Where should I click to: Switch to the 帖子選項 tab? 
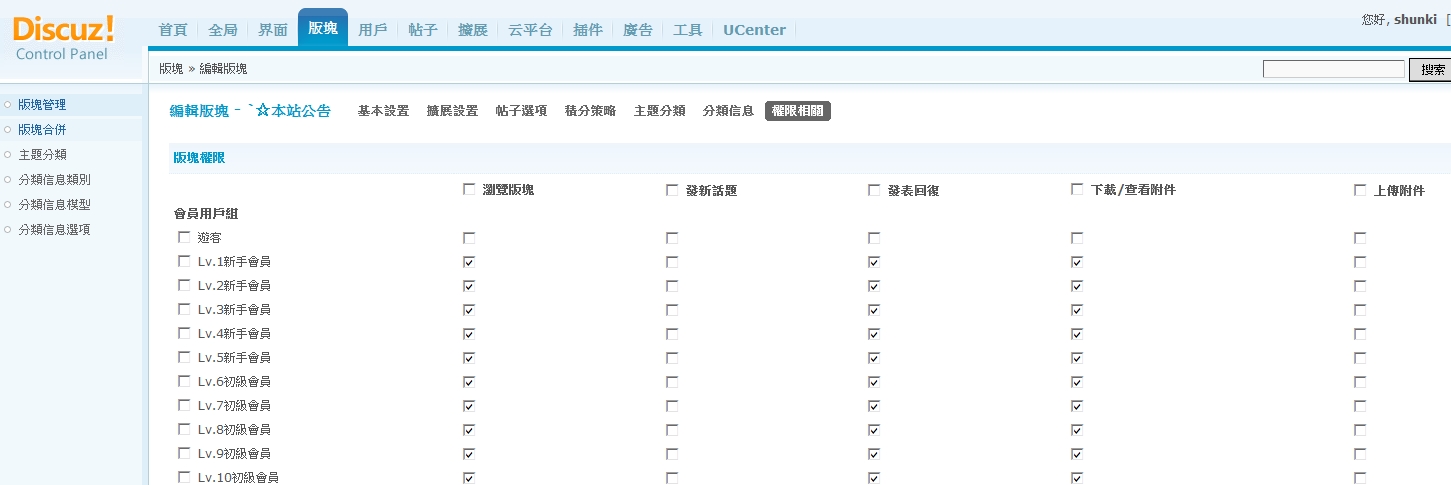pyautogui.click(x=521, y=111)
